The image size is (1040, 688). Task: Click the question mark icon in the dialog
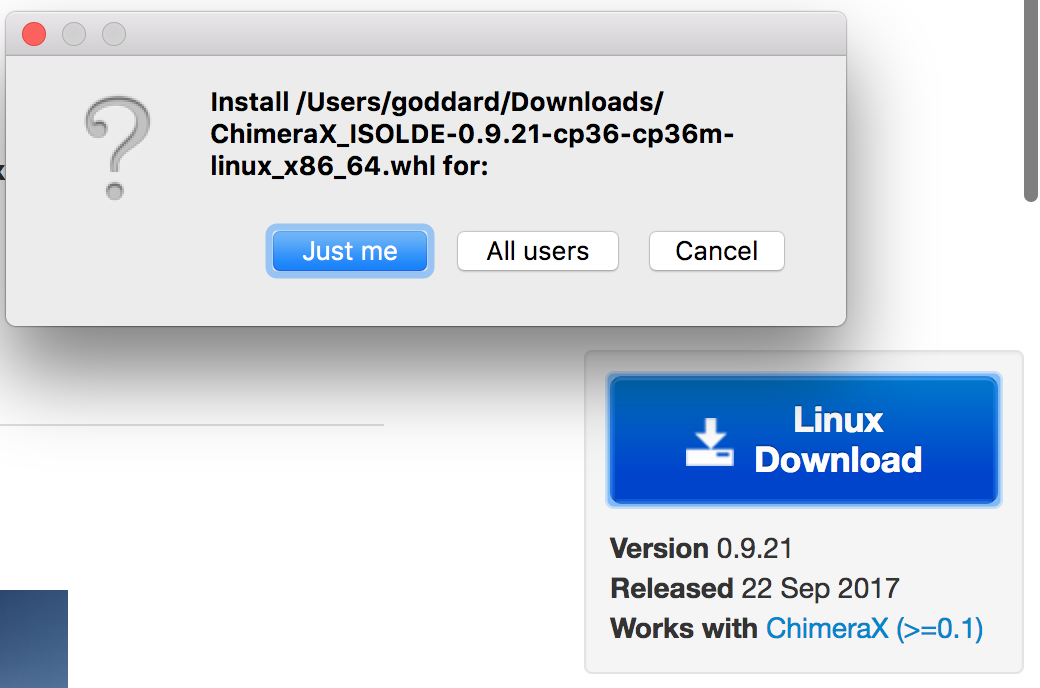tap(117, 147)
